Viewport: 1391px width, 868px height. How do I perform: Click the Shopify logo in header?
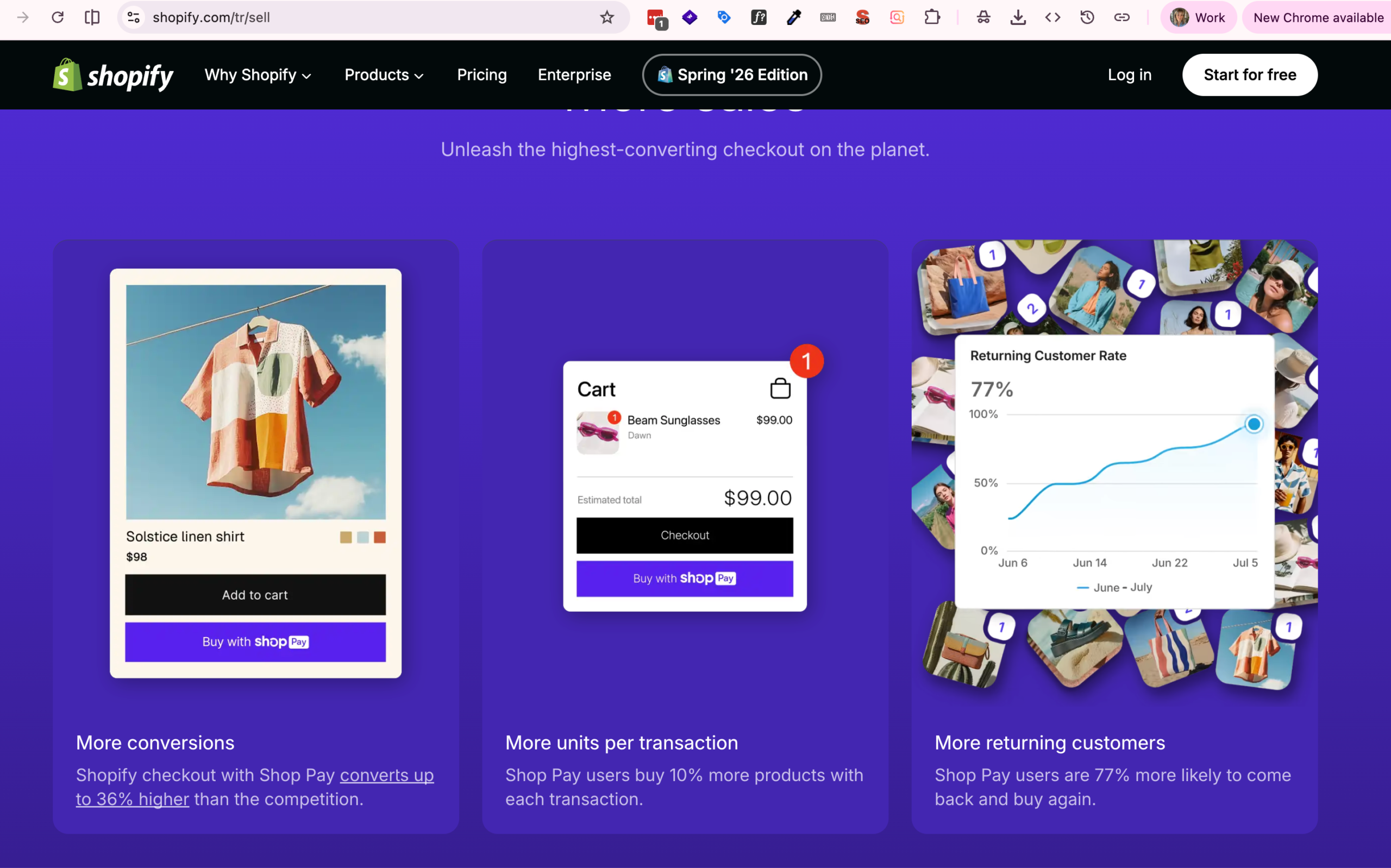click(x=113, y=74)
